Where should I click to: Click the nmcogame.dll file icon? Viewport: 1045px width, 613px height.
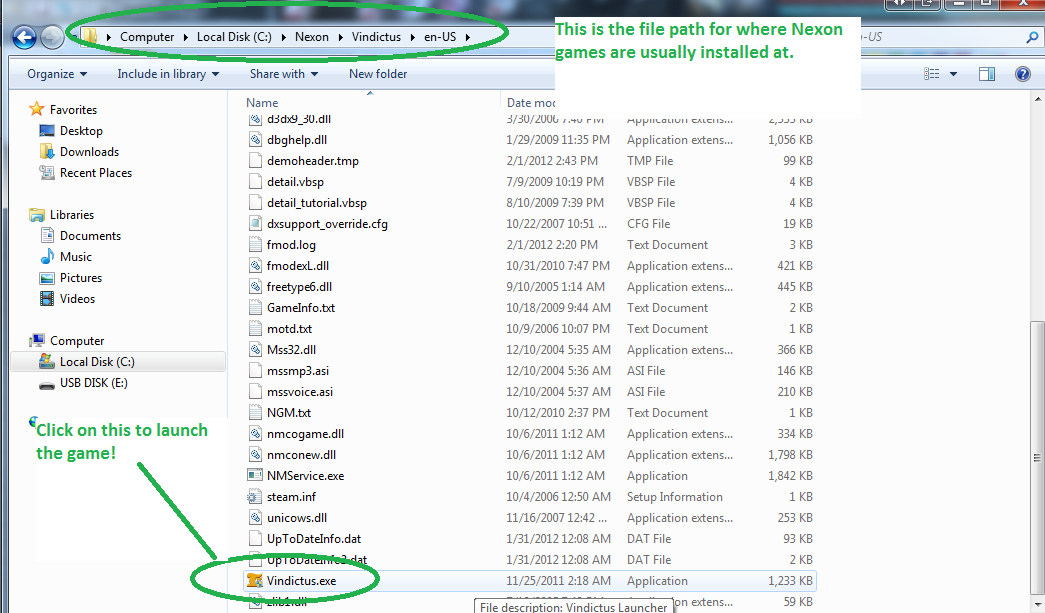(x=255, y=434)
